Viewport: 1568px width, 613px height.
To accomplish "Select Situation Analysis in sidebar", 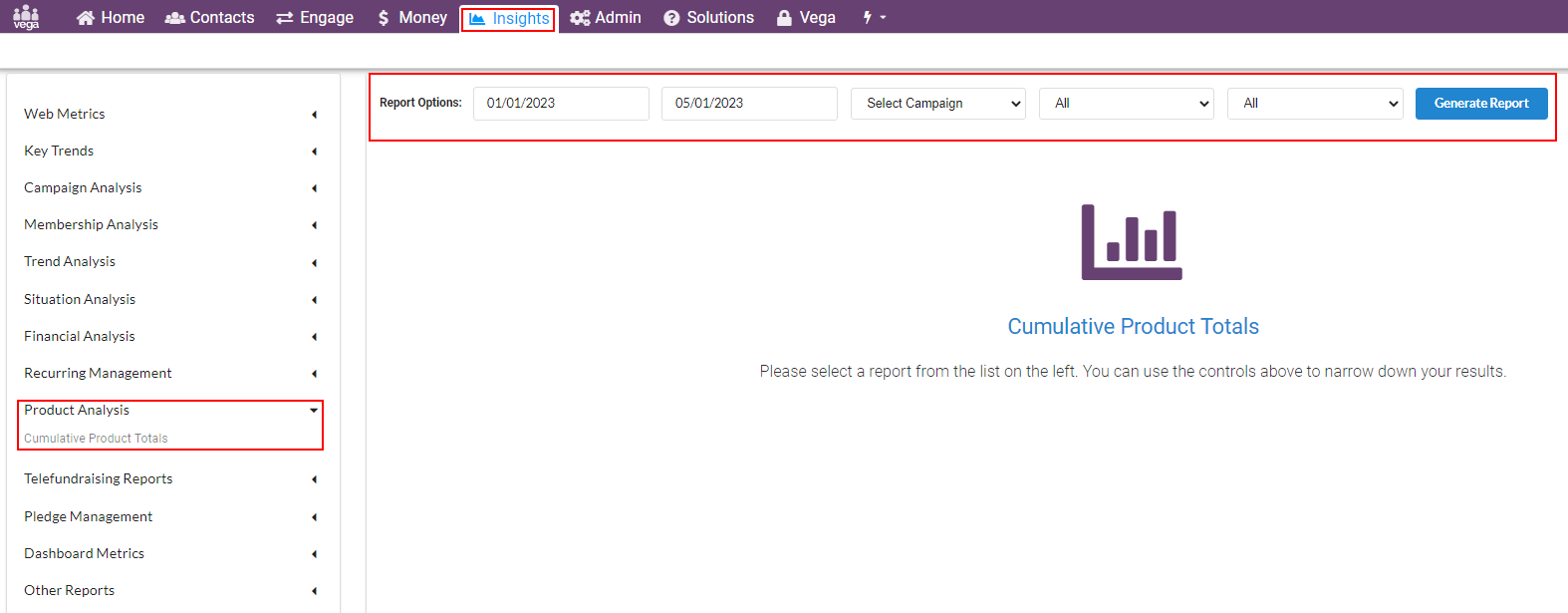I will click(80, 299).
